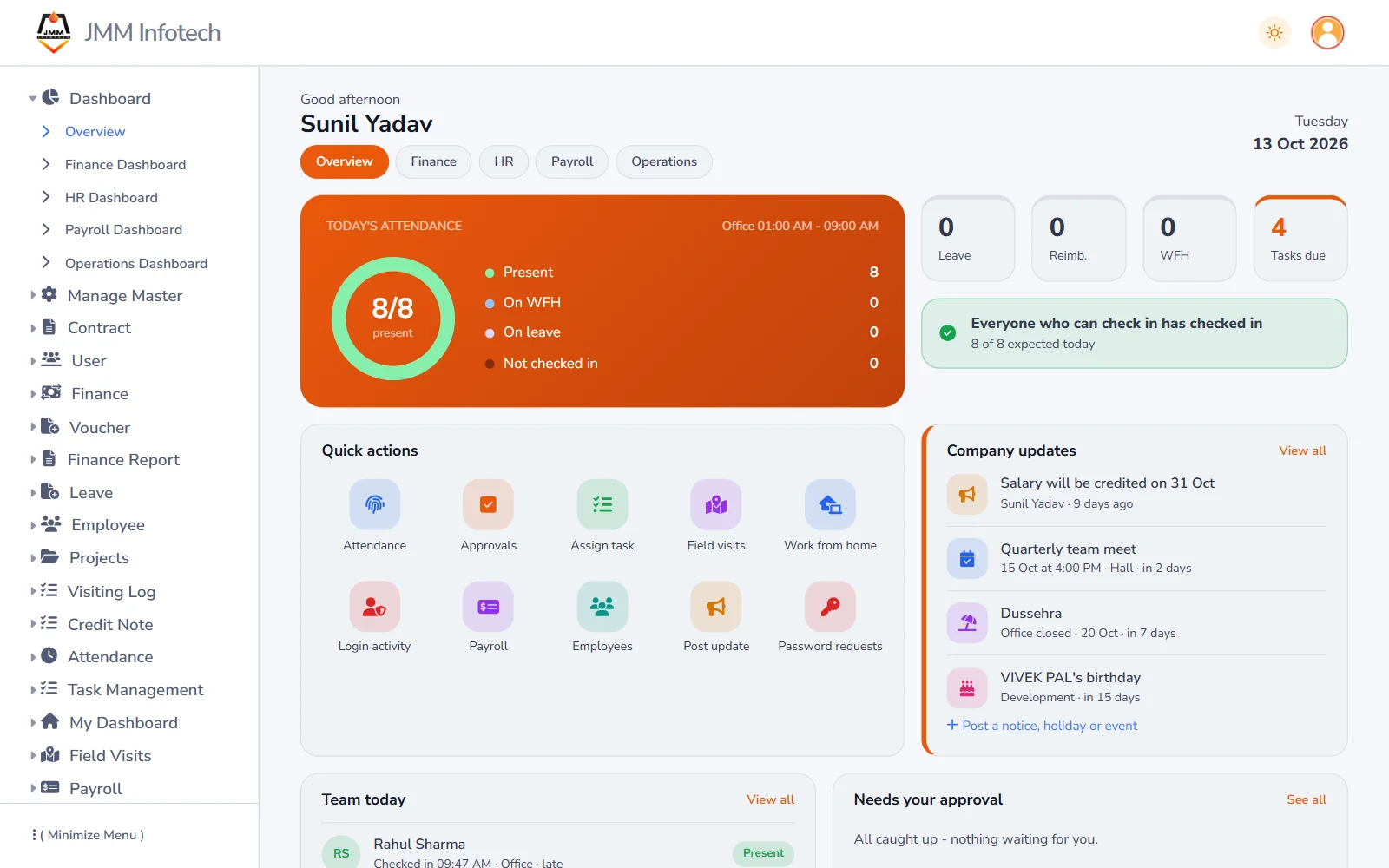Open the WFH count card

(x=1189, y=239)
